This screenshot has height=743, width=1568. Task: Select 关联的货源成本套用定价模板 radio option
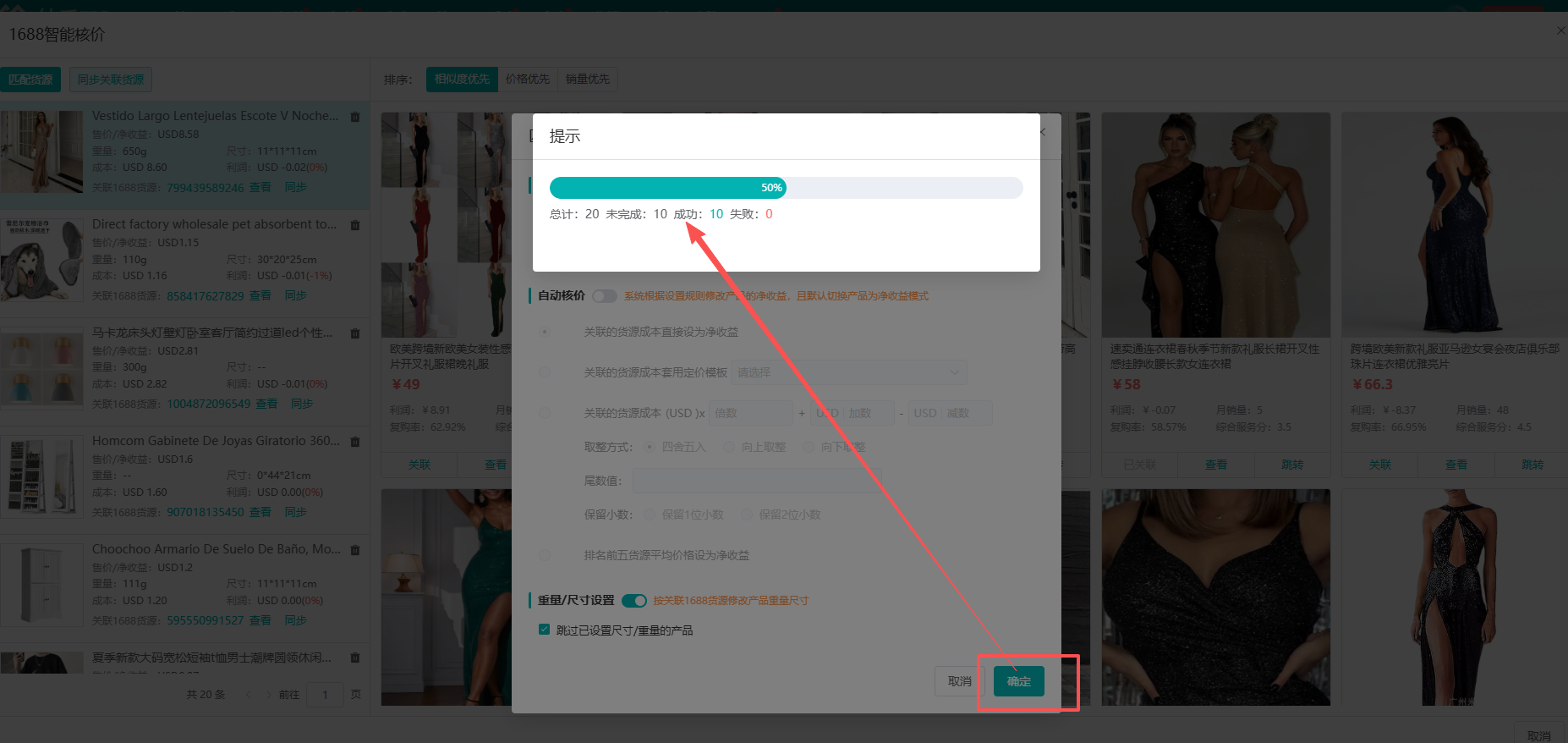[x=545, y=372]
